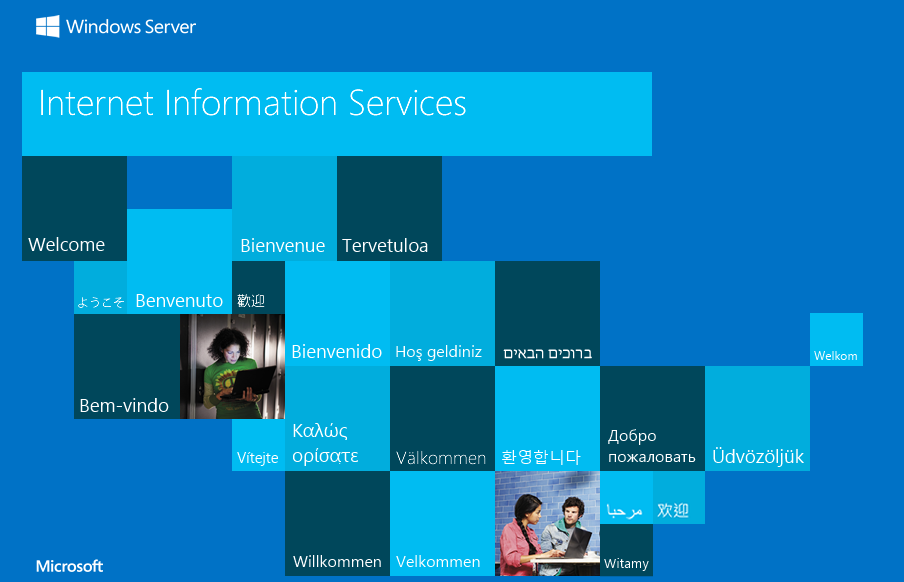Click photo of two people at laptop
Viewport: 904px width, 582px height.
click(547, 523)
